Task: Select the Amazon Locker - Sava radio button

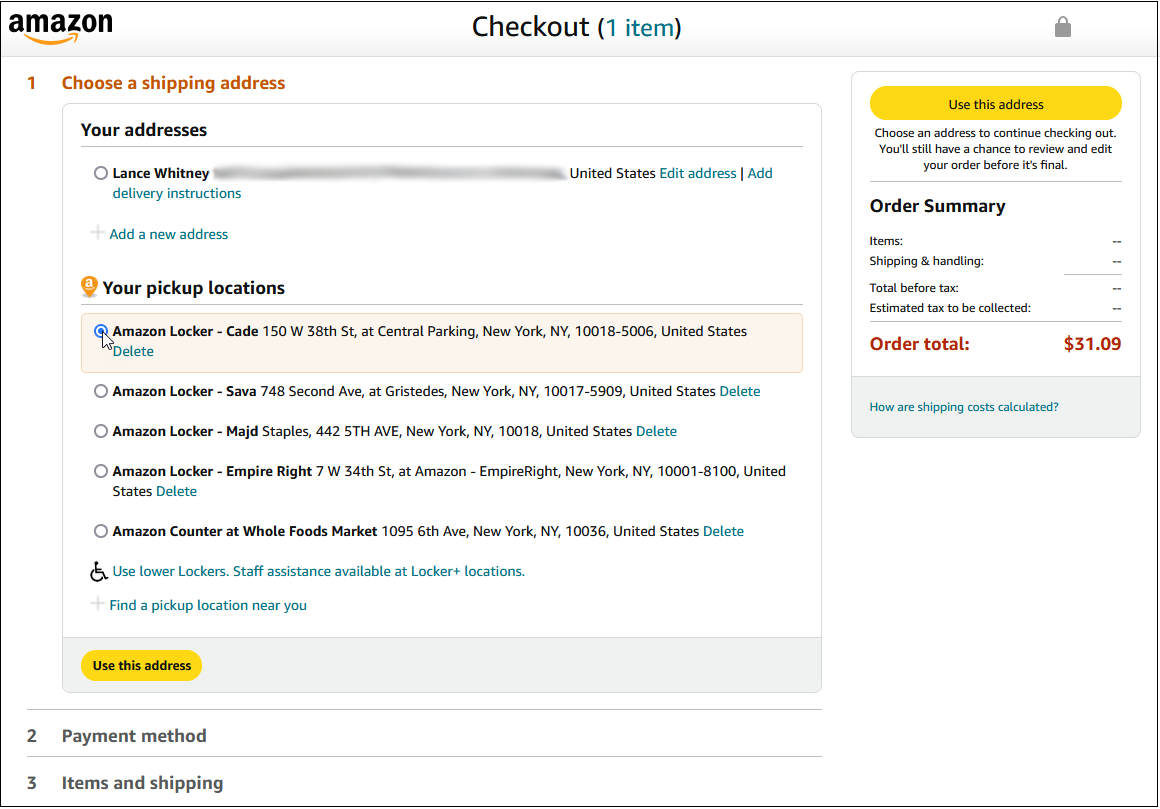Action: point(101,391)
